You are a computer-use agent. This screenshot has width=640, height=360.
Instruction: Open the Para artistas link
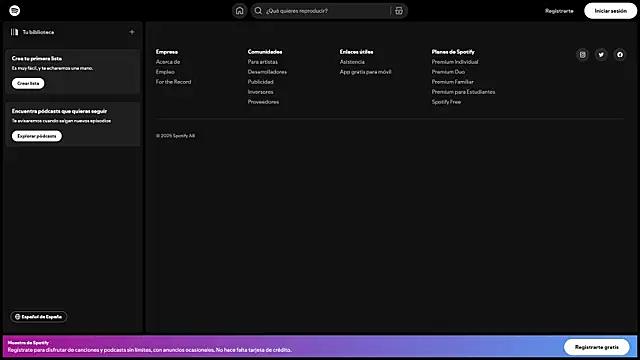point(262,62)
